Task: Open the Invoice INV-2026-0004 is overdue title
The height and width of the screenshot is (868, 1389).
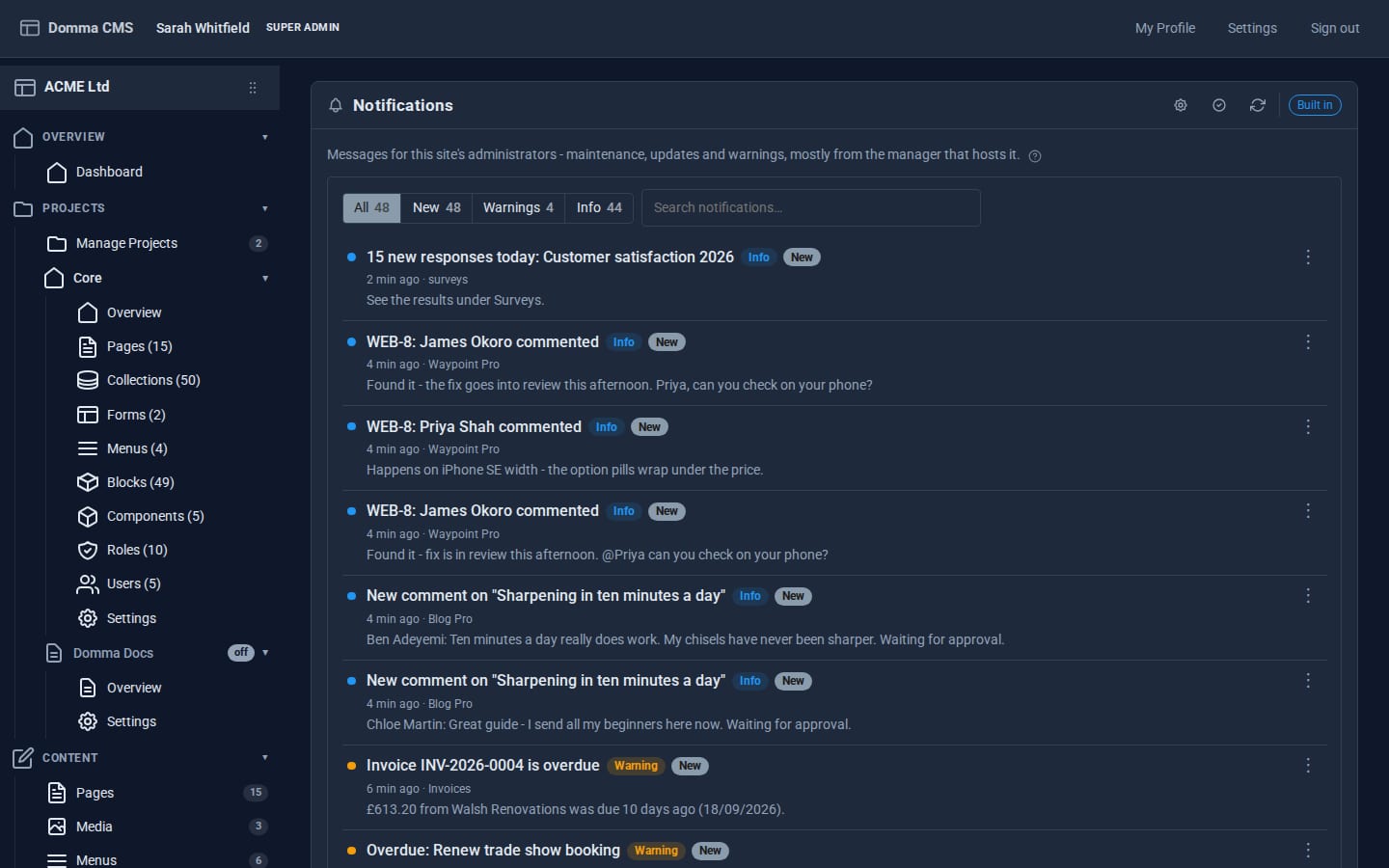Action: pos(482,766)
